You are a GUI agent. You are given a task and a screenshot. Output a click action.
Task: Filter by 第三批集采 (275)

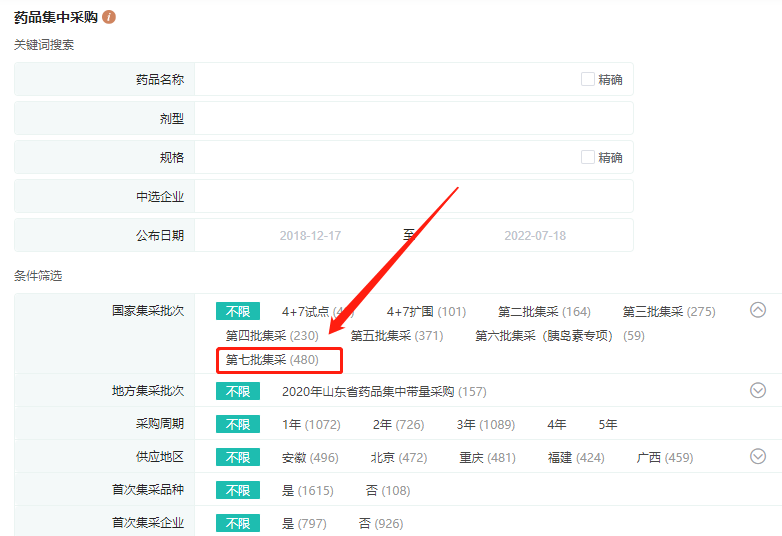(x=669, y=312)
